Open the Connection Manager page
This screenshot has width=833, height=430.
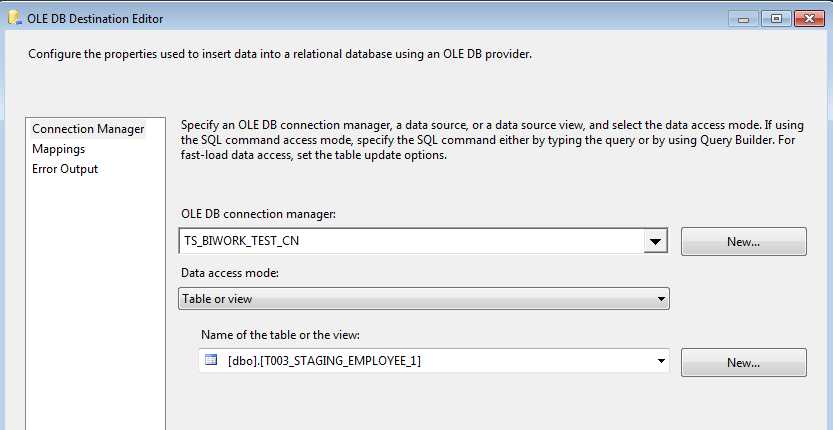click(88, 129)
